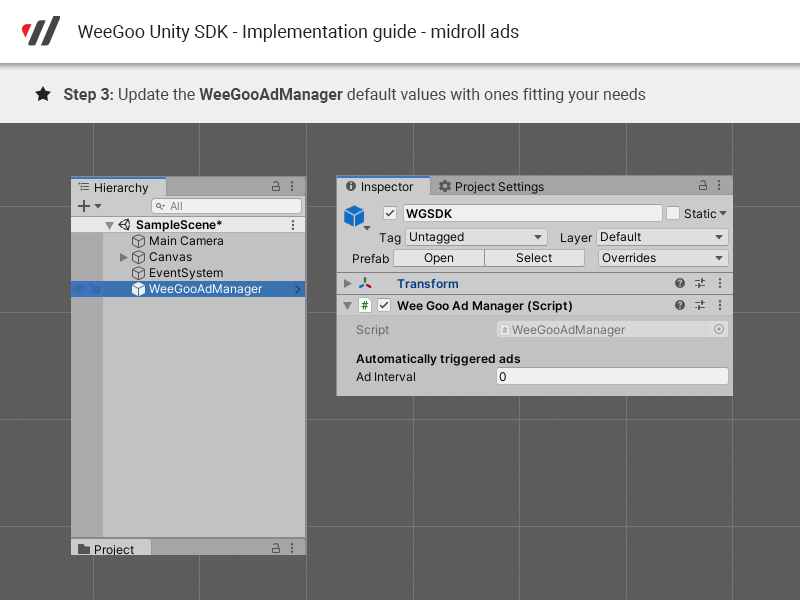The height and width of the screenshot is (600, 800).
Task: Toggle the WeeGooAdManager visibility eye icon
Action: pyautogui.click(x=79, y=289)
